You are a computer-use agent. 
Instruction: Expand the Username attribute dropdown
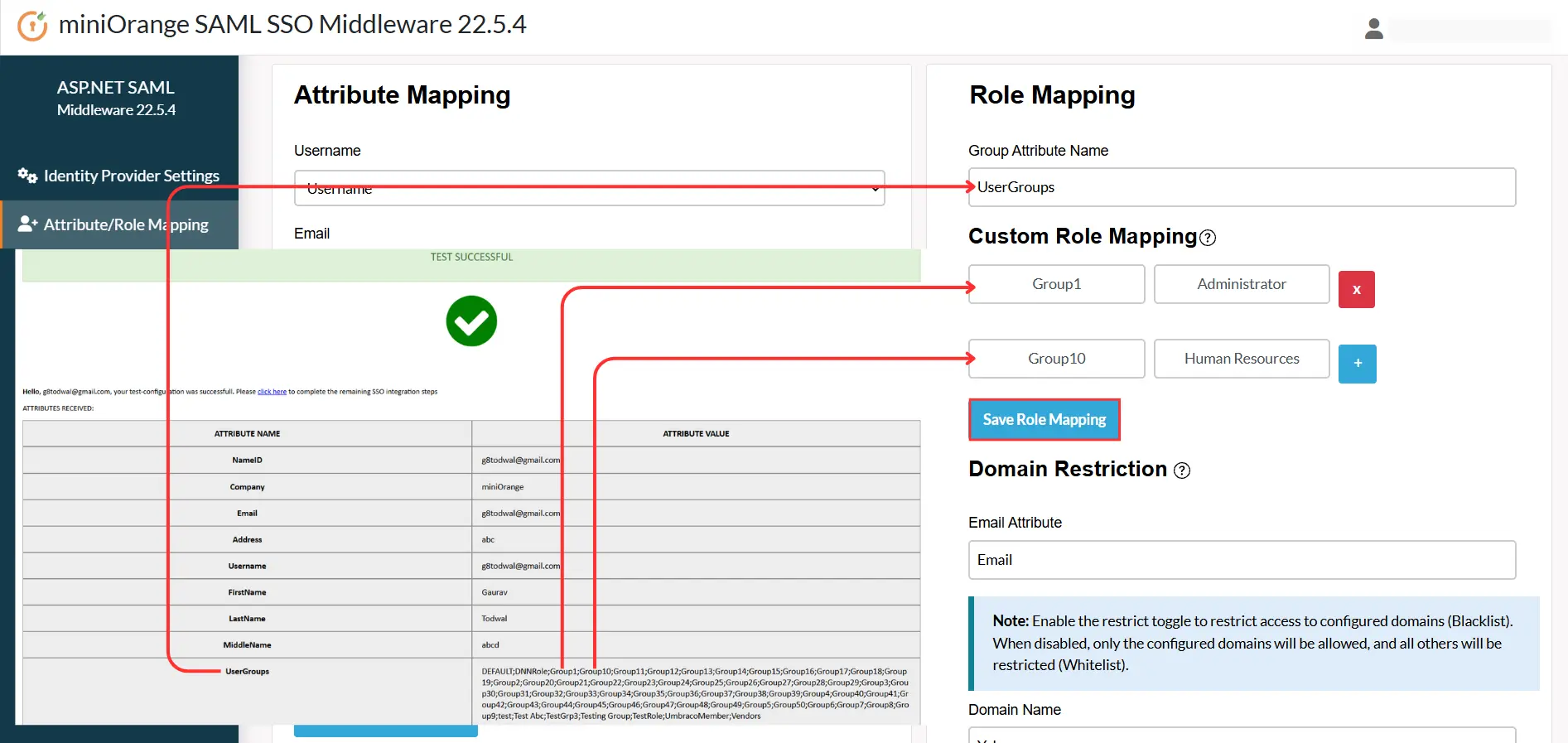click(590, 188)
